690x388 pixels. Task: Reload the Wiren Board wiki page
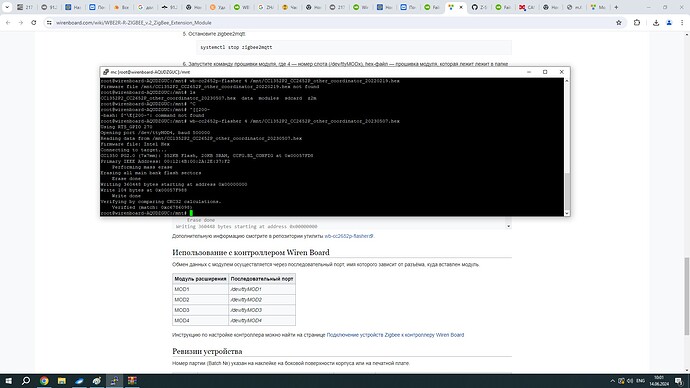(33, 22)
